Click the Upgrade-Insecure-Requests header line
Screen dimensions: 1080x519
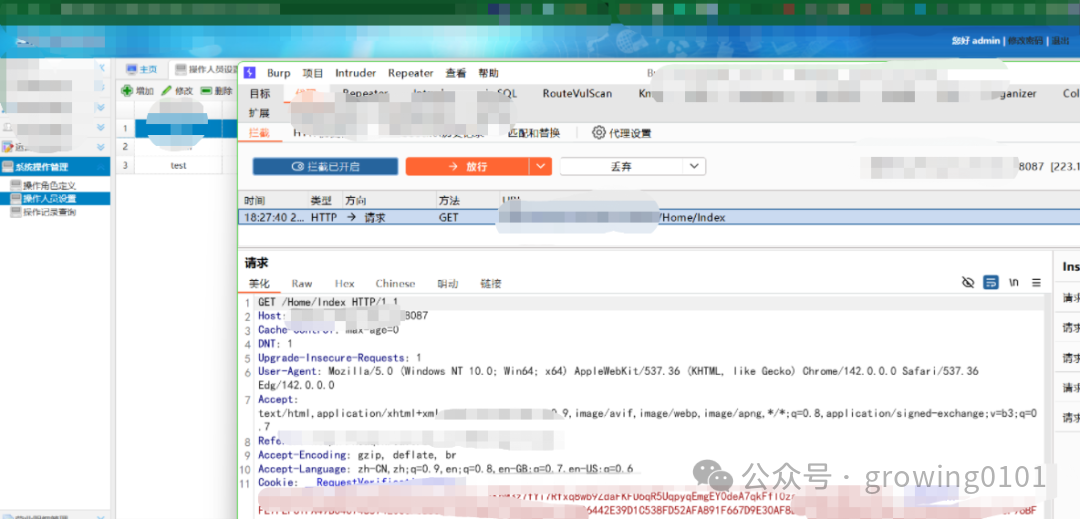point(340,357)
